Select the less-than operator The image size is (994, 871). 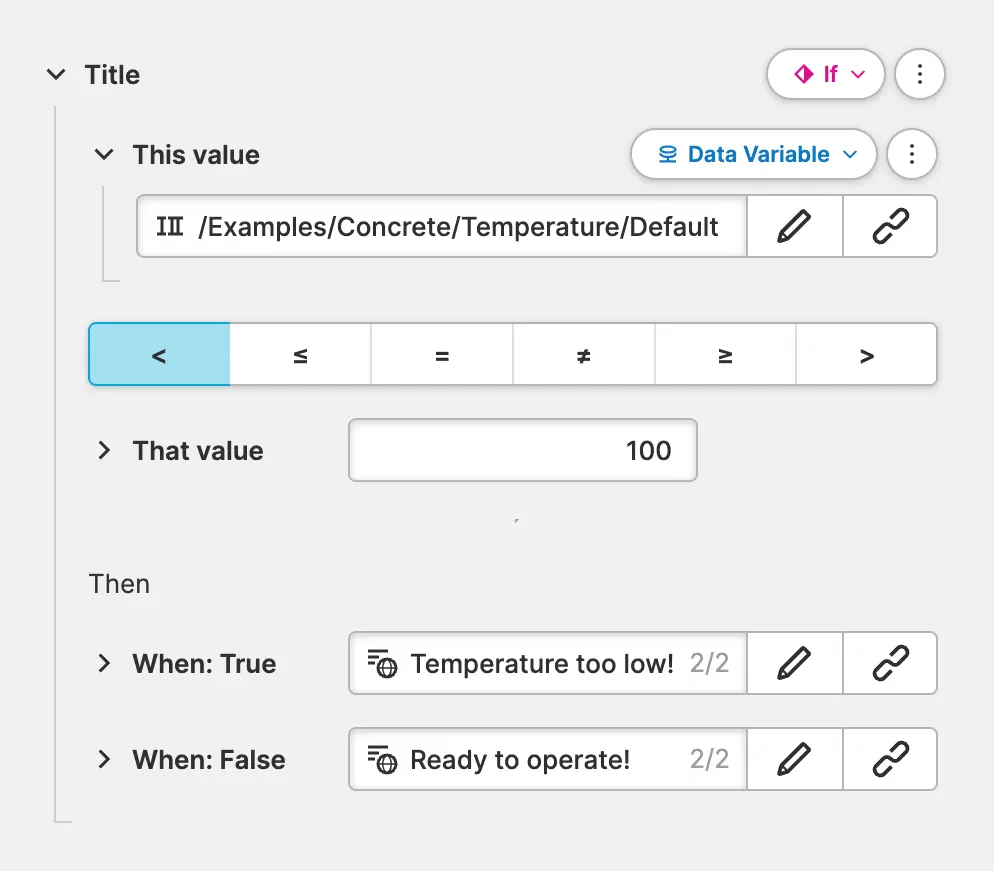click(160, 355)
